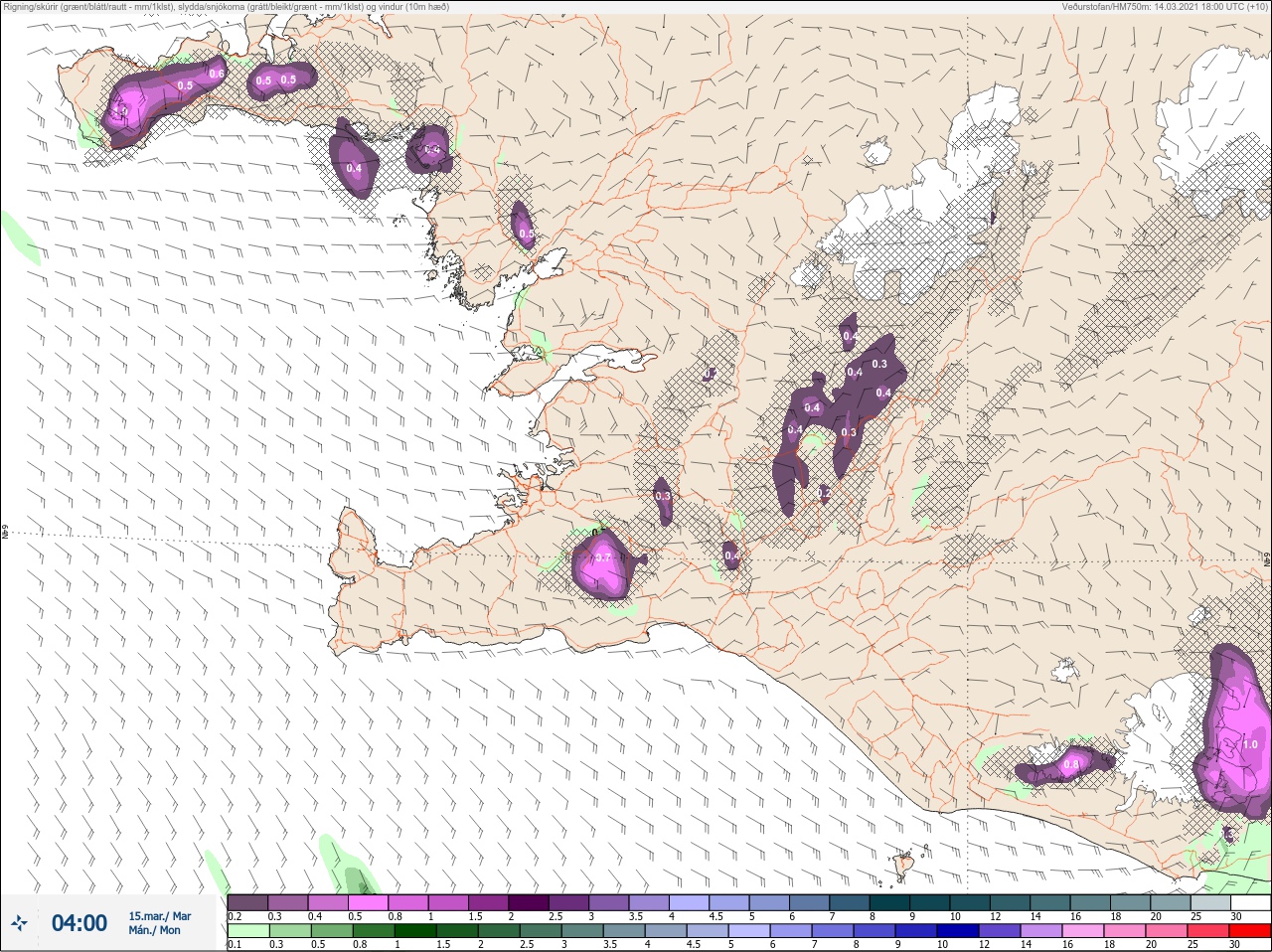The height and width of the screenshot is (952, 1272).
Task: Pick the pink 18 swatch in the lower scale
Action: point(1126,931)
